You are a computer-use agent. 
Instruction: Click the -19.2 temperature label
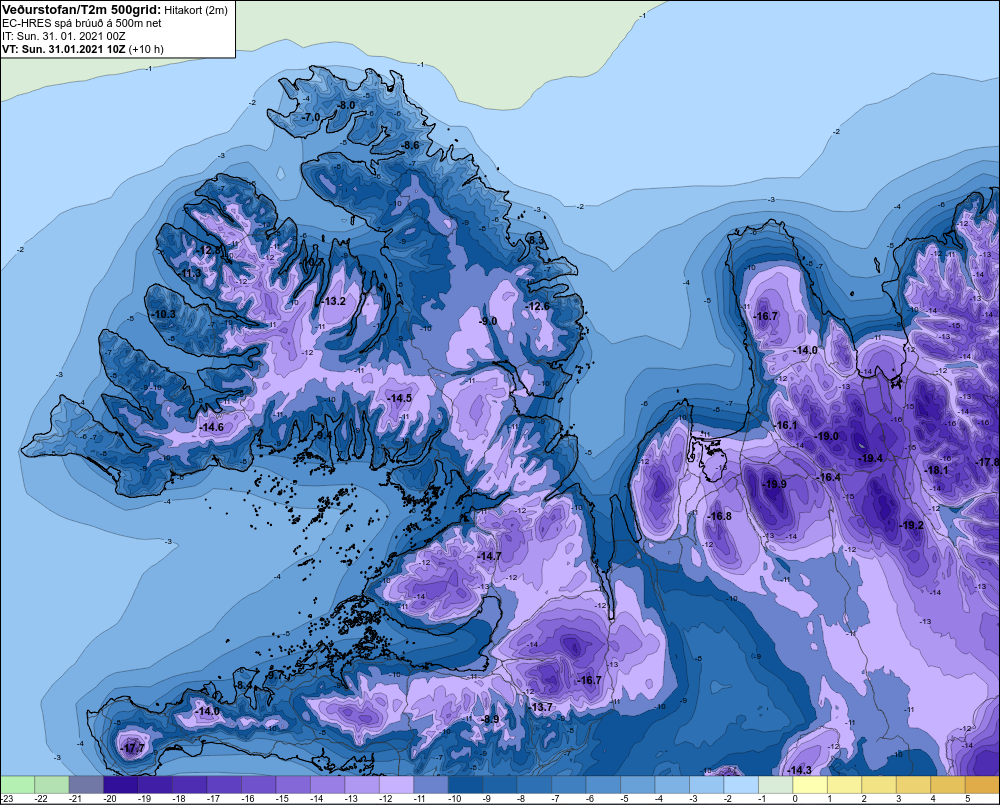(911, 525)
